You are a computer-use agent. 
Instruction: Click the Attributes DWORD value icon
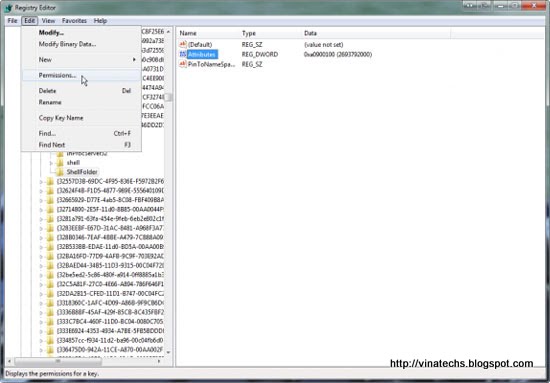pos(183,54)
